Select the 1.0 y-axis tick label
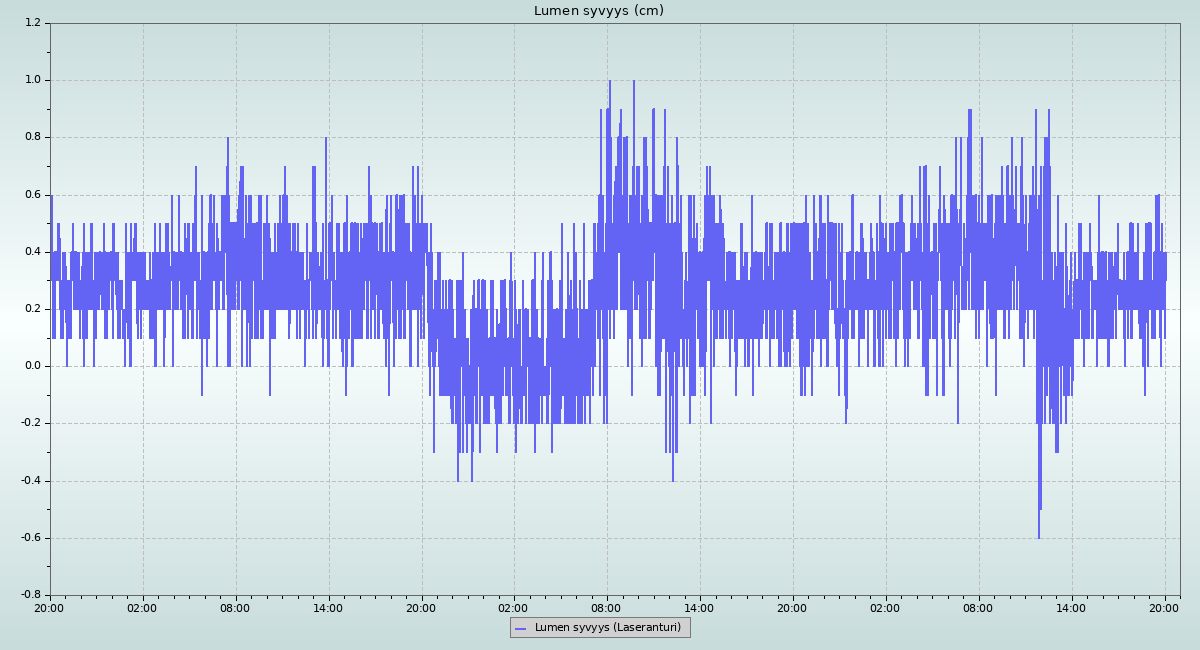This screenshot has width=1200, height=650. [32, 80]
